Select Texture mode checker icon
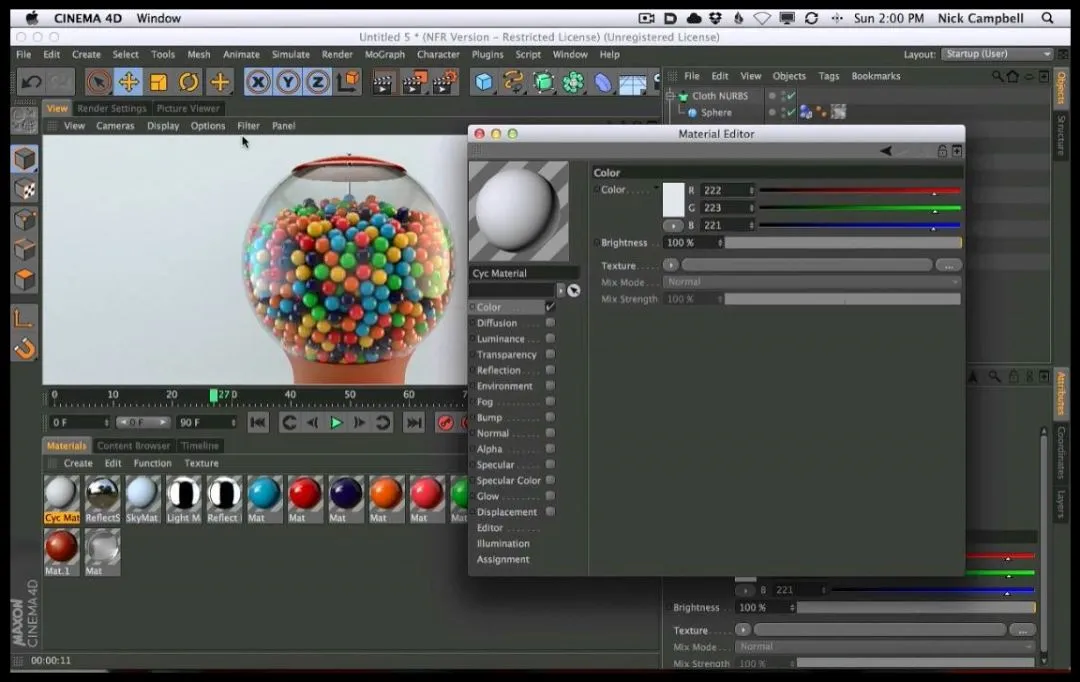Screen dimensions: 1080x682 25,189
